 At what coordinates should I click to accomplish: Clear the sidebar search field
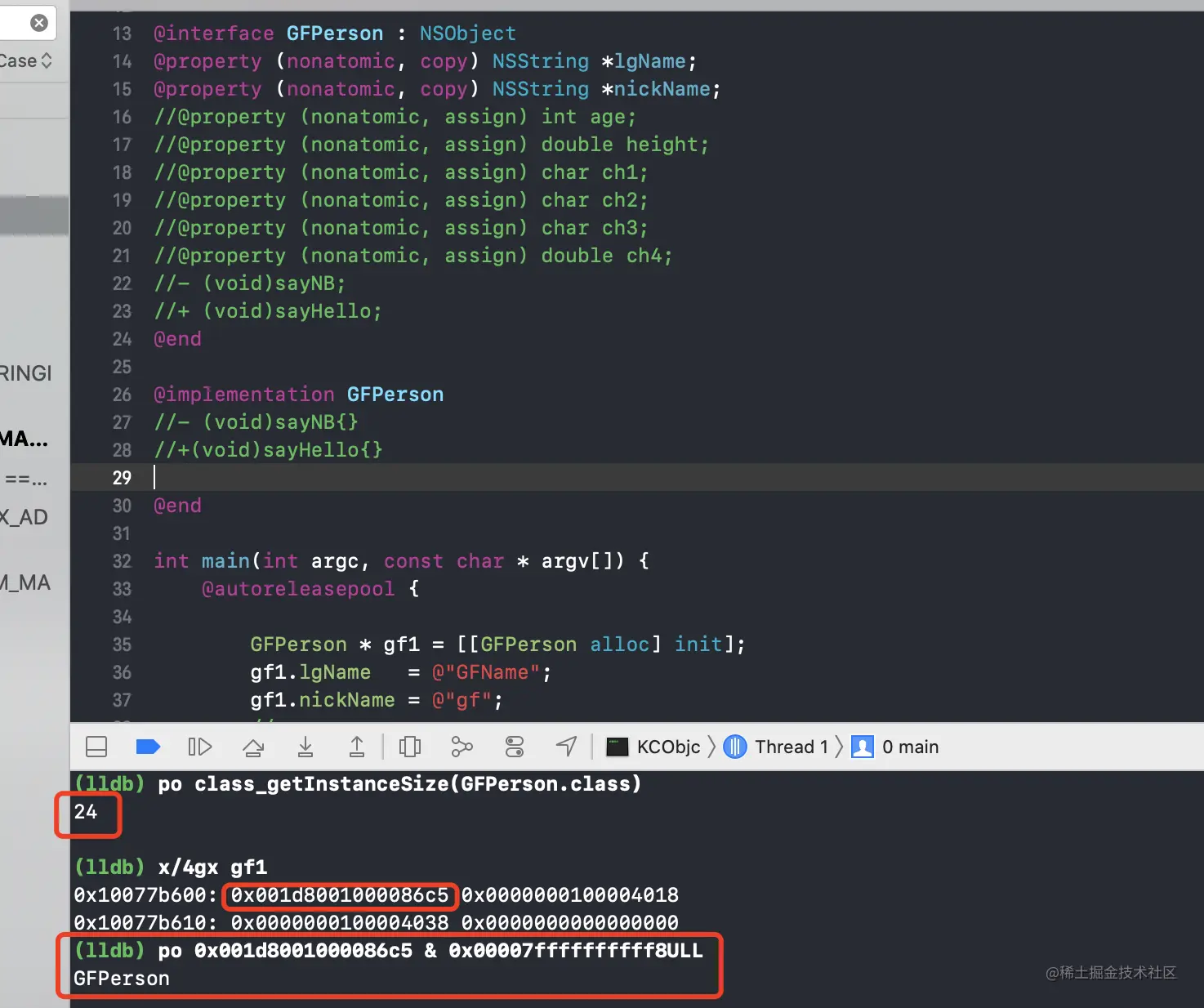[38, 23]
